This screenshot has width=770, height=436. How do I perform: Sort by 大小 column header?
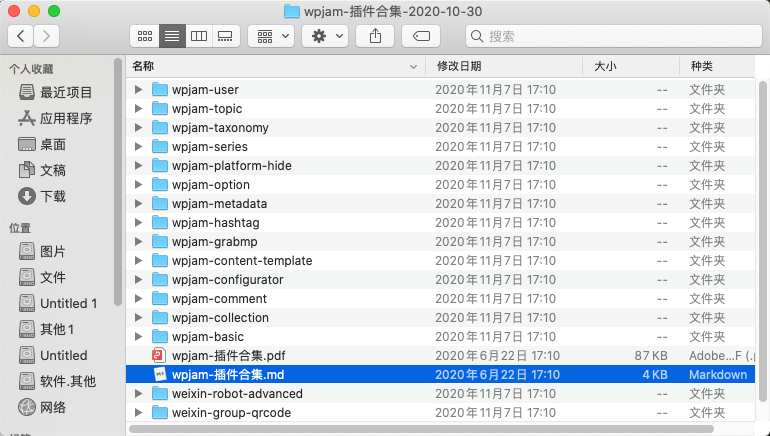(628, 66)
